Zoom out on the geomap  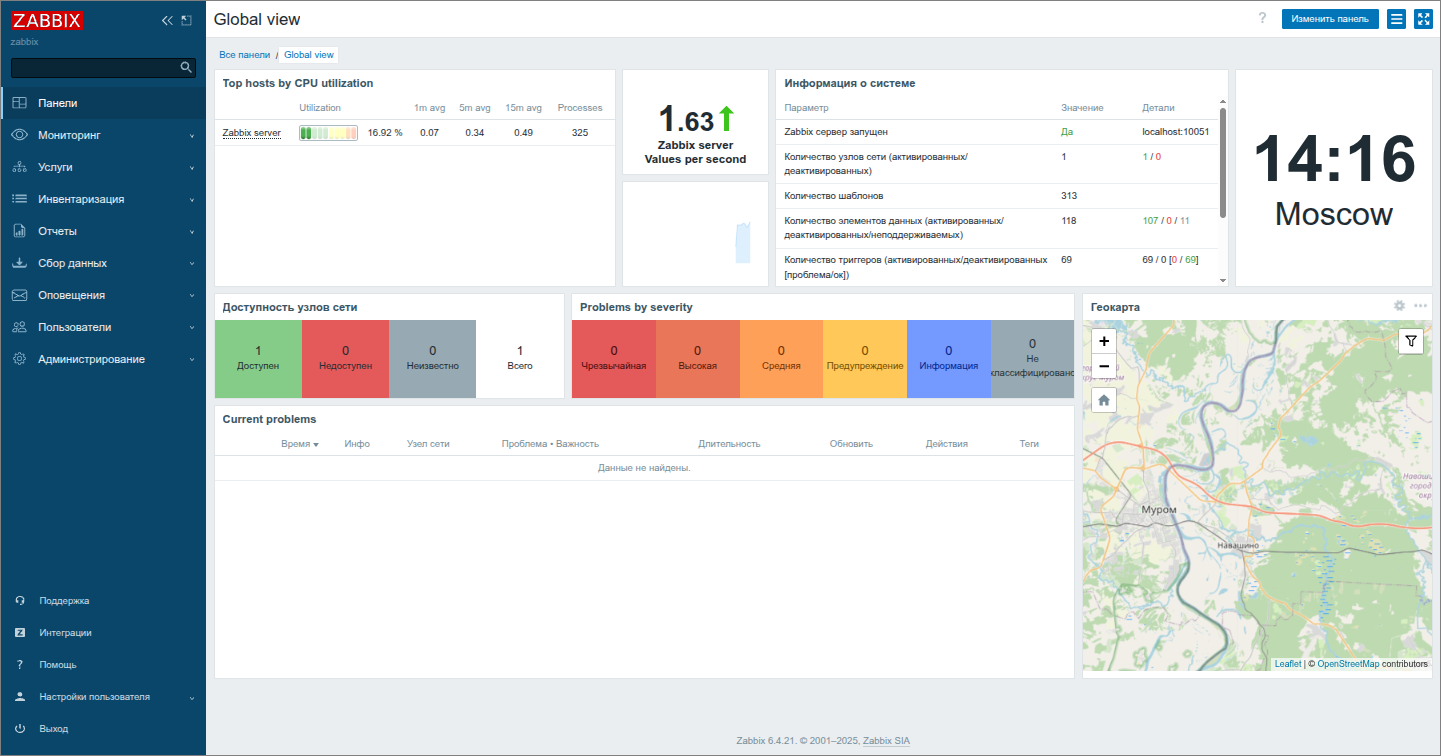tap(1104, 366)
